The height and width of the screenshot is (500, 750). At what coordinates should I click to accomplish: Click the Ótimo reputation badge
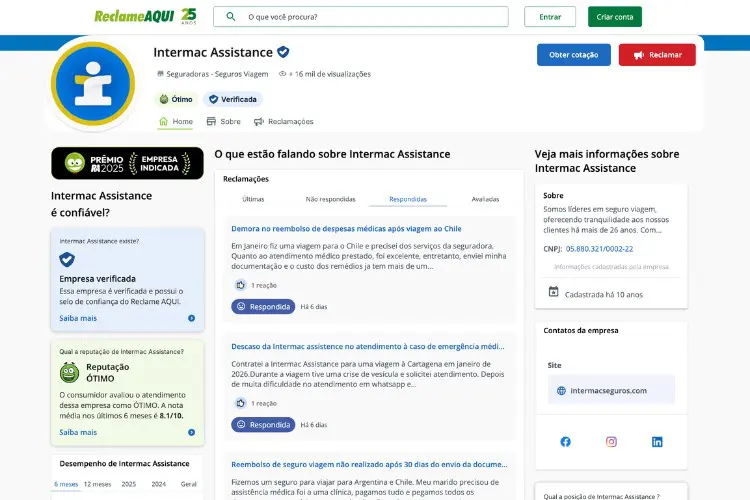point(176,99)
